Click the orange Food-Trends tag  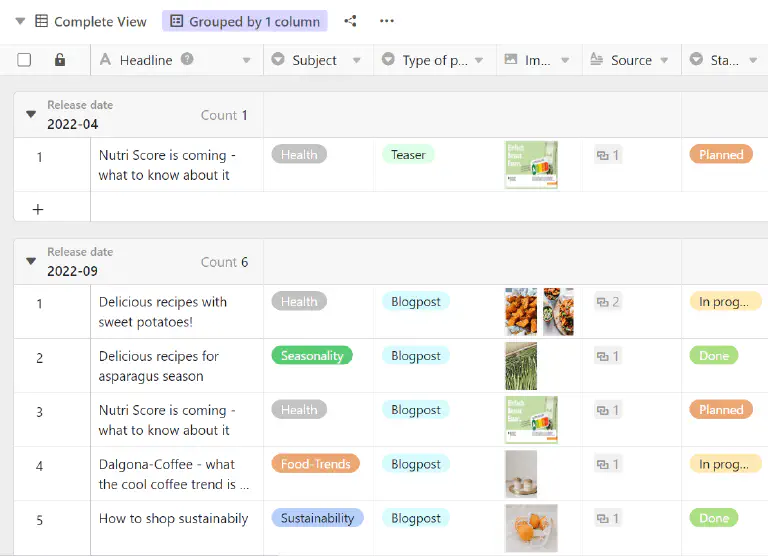[x=315, y=464]
